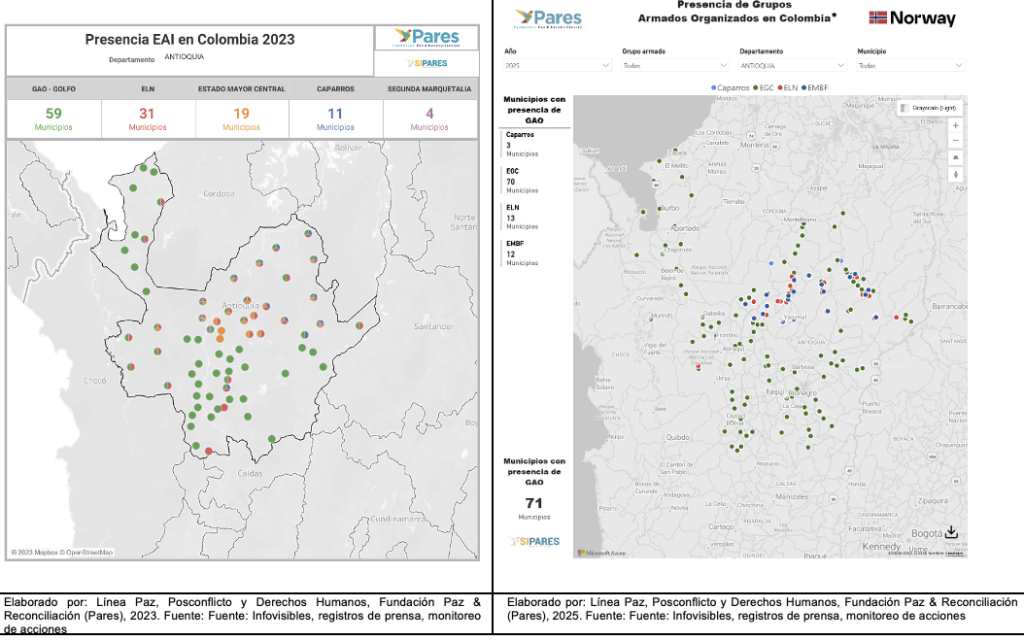Toggle the EMBF legend color dot
The height and width of the screenshot is (641, 1024).
806,88
